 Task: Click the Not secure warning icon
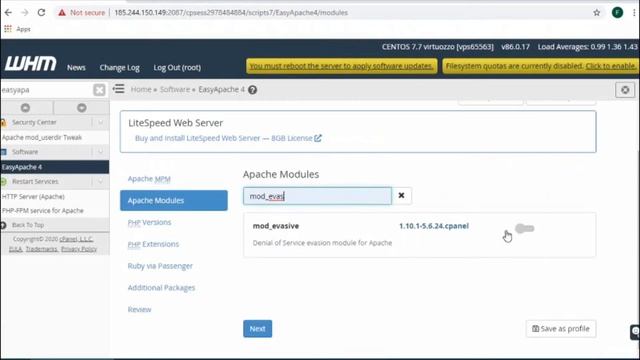click(62, 13)
